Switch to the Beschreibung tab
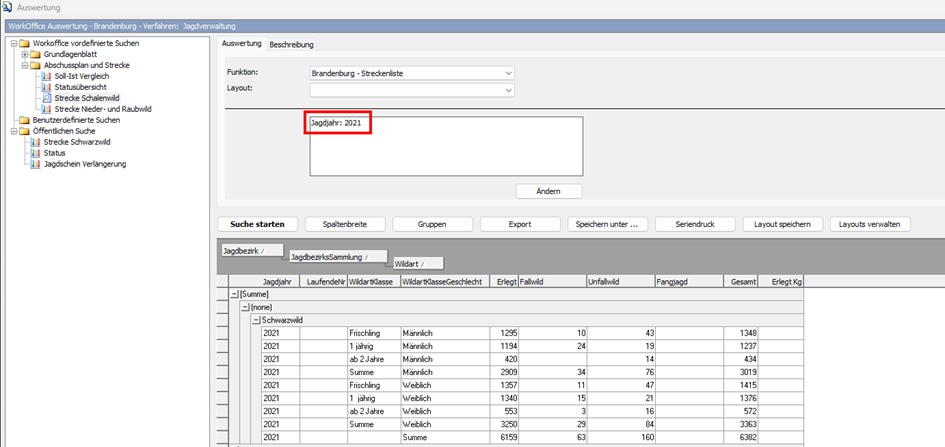The height and width of the screenshot is (447, 945). click(291, 44)
